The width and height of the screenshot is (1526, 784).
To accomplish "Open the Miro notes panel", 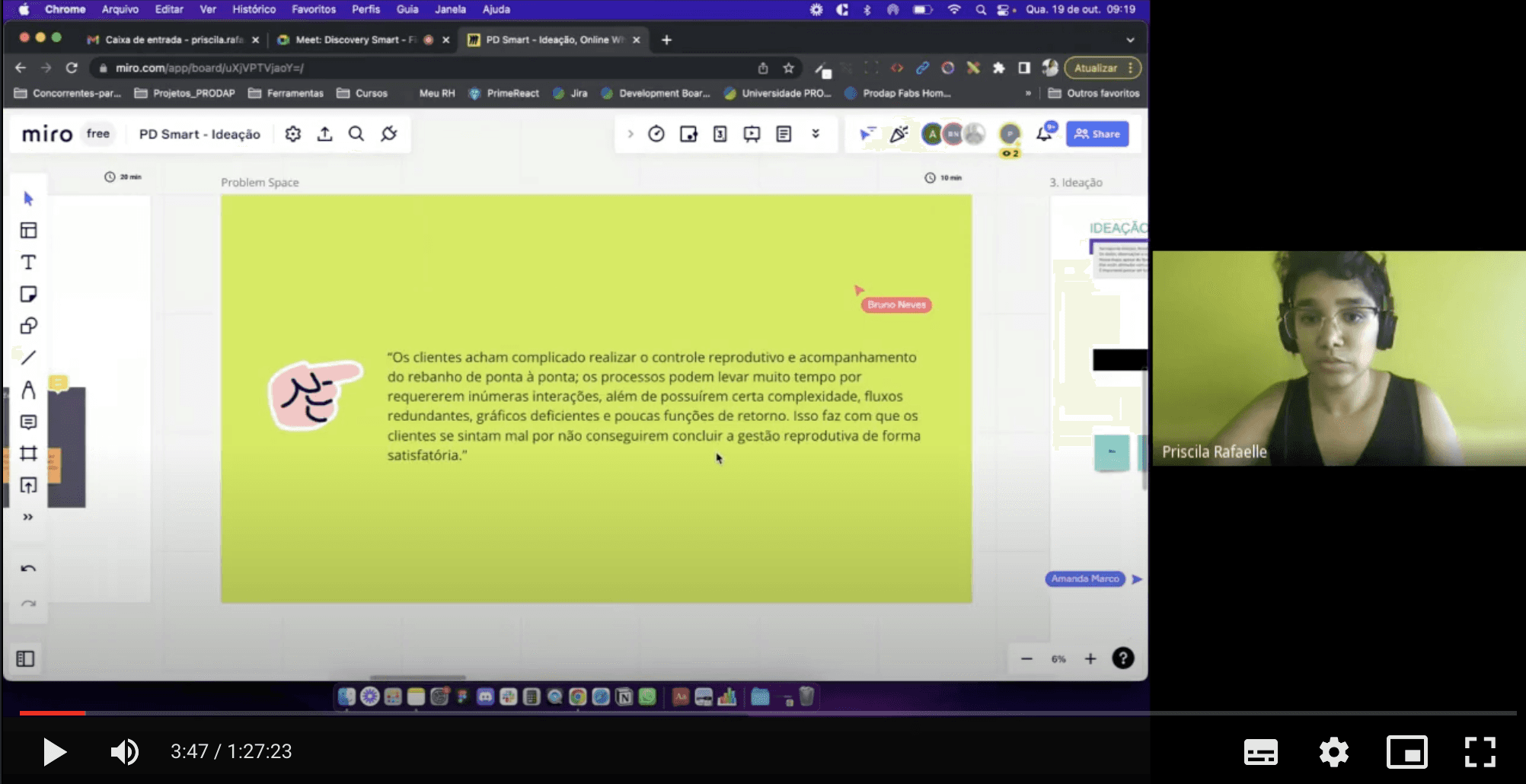I will (784, 134).
